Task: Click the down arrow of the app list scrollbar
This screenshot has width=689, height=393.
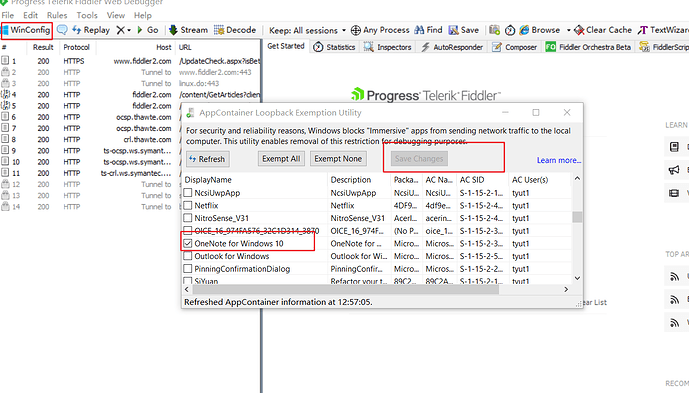Action: [577, 278]
